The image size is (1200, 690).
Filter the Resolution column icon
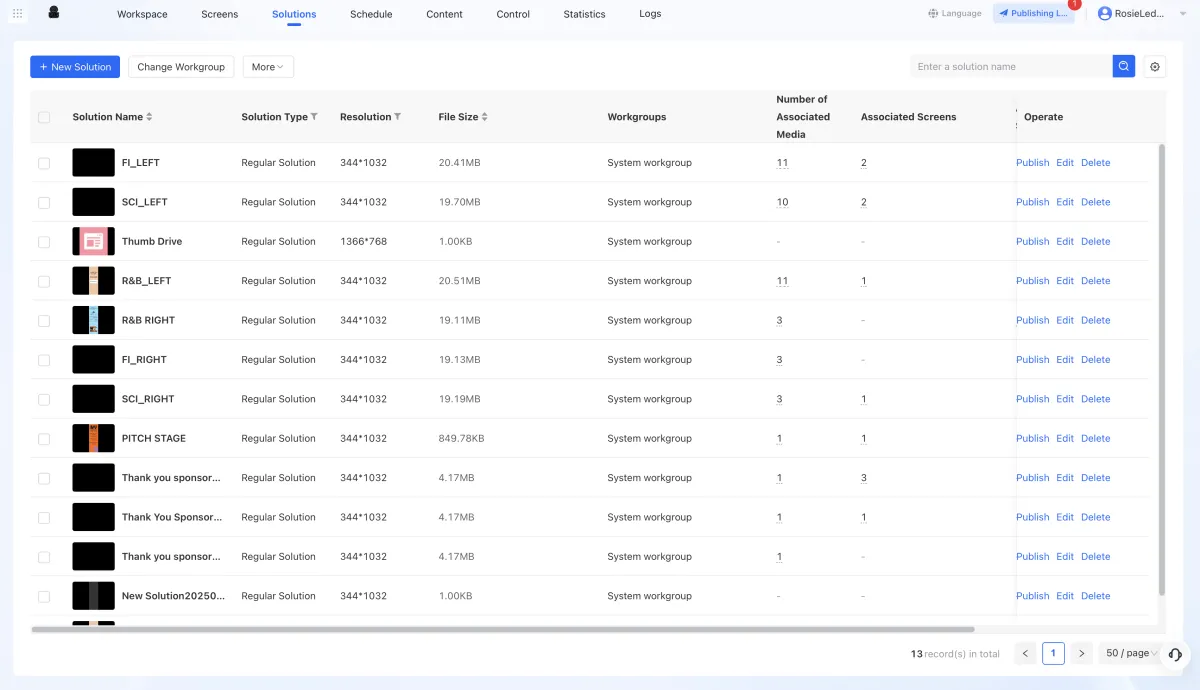click(x=397, y=117)
